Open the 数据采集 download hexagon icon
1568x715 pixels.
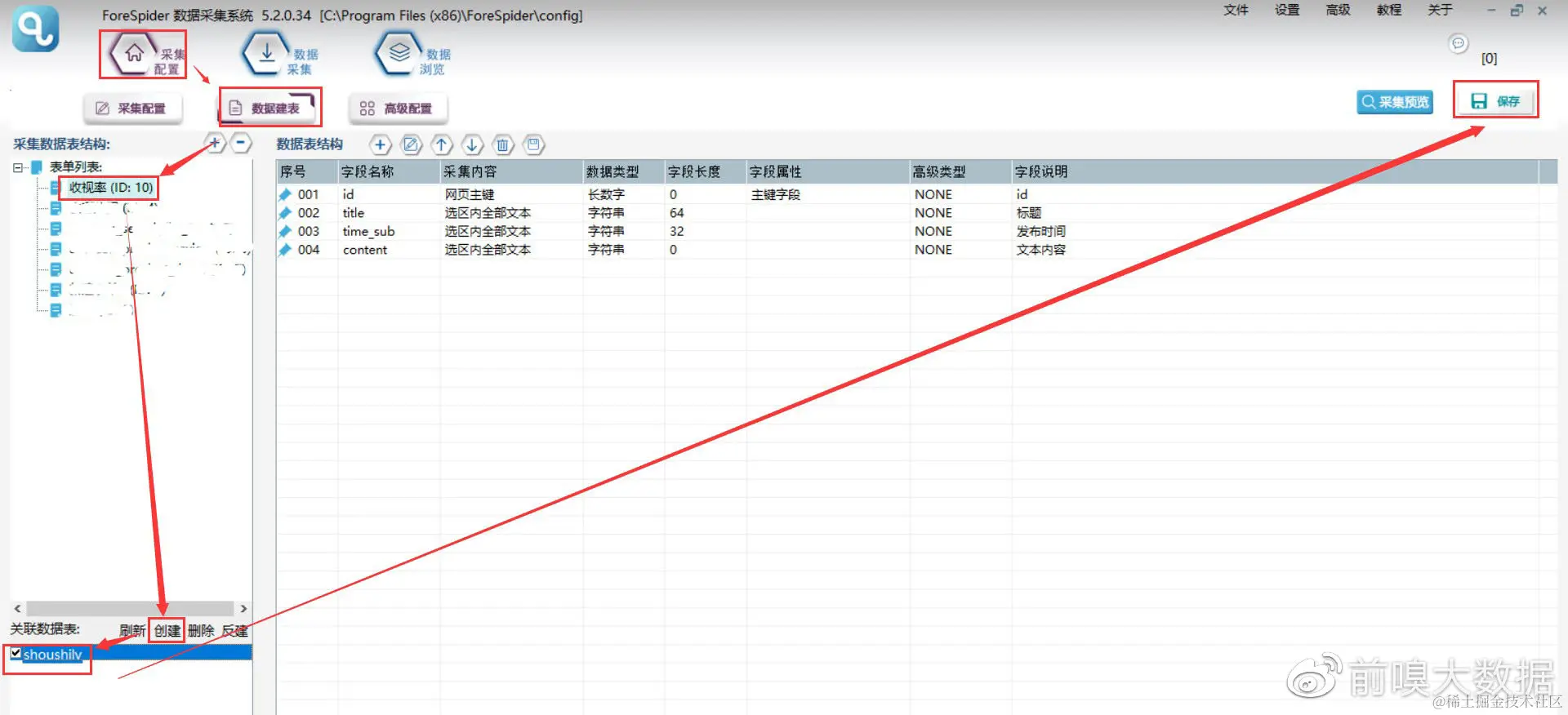(x=266, y=54)
